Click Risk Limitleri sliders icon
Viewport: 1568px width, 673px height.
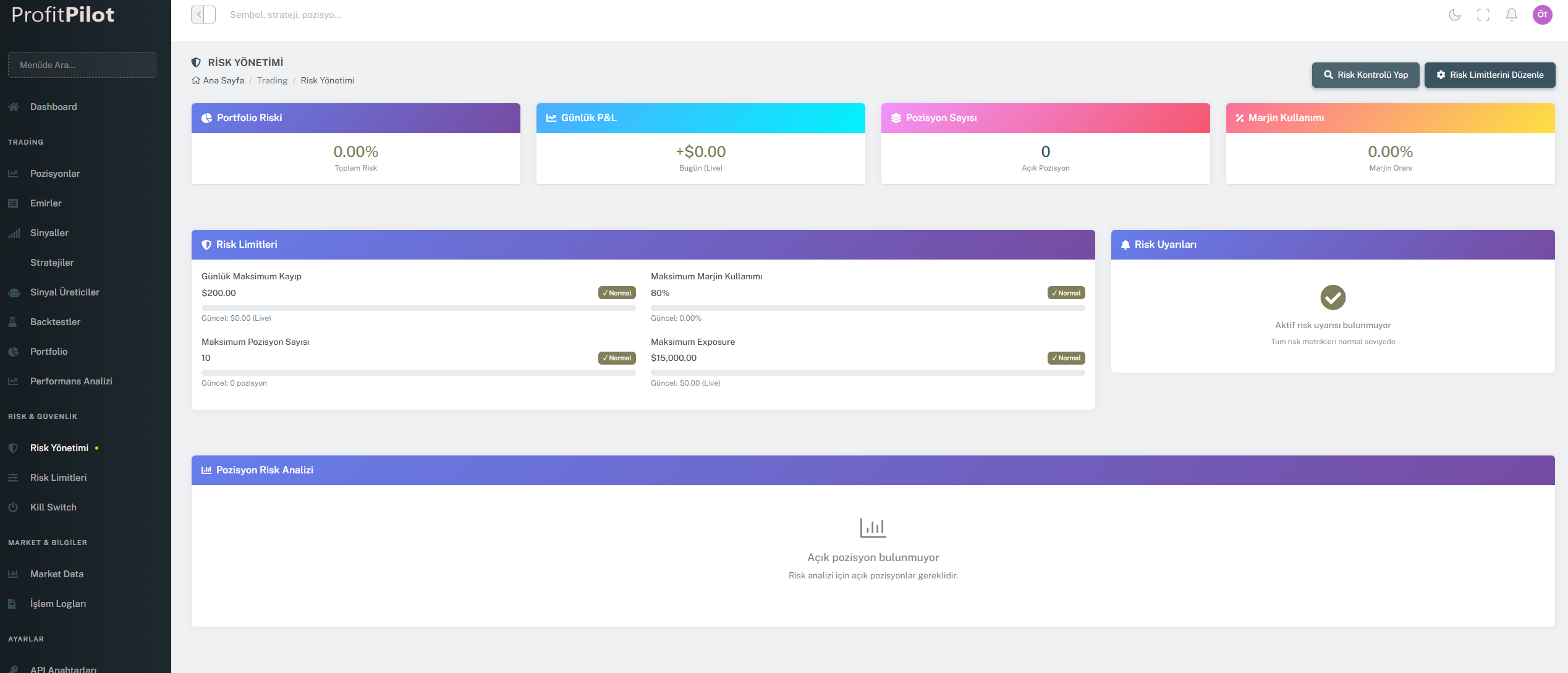[x=13, y=478]
